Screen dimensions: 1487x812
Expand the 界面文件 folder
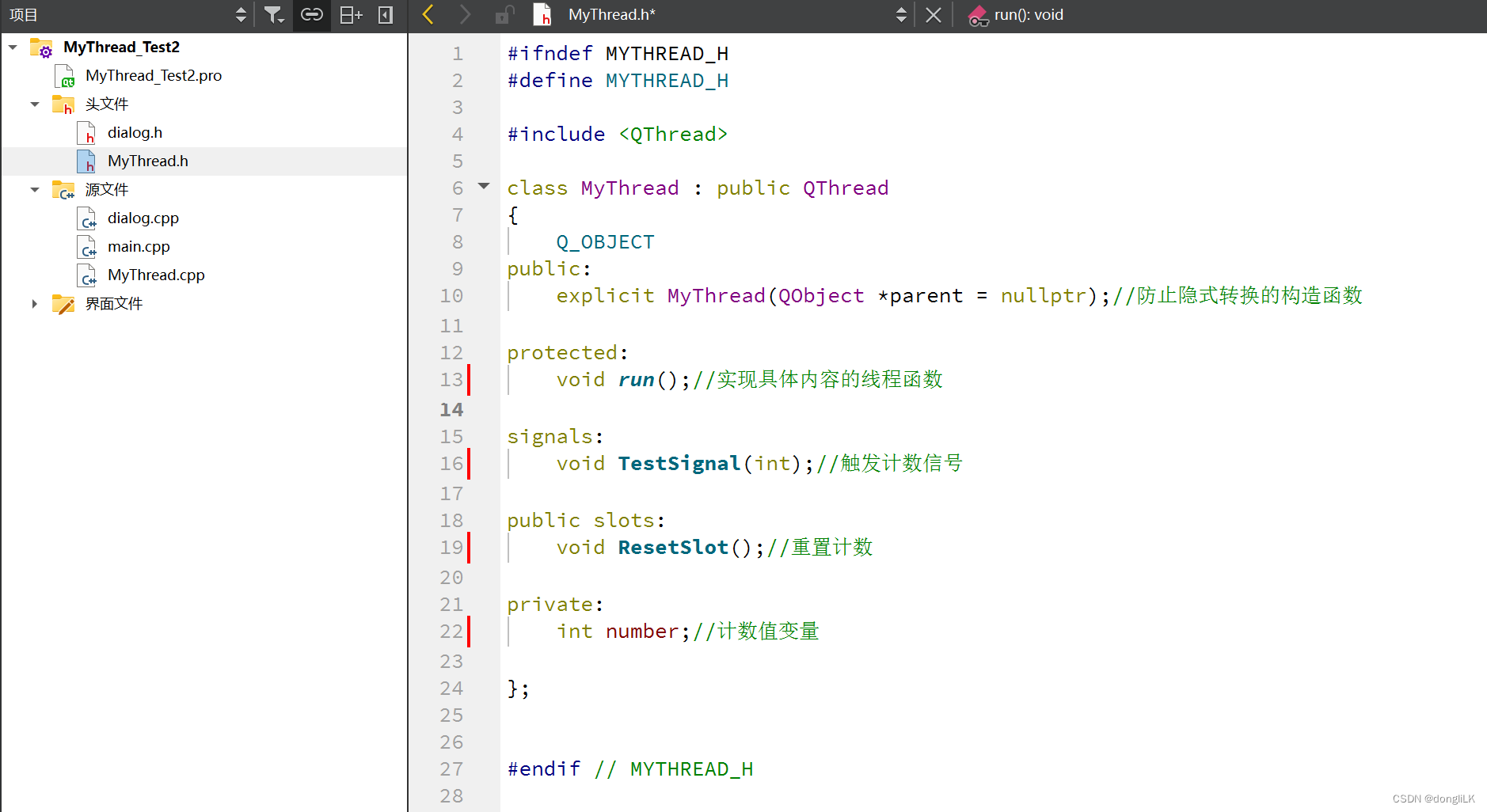tap(35, 304)
